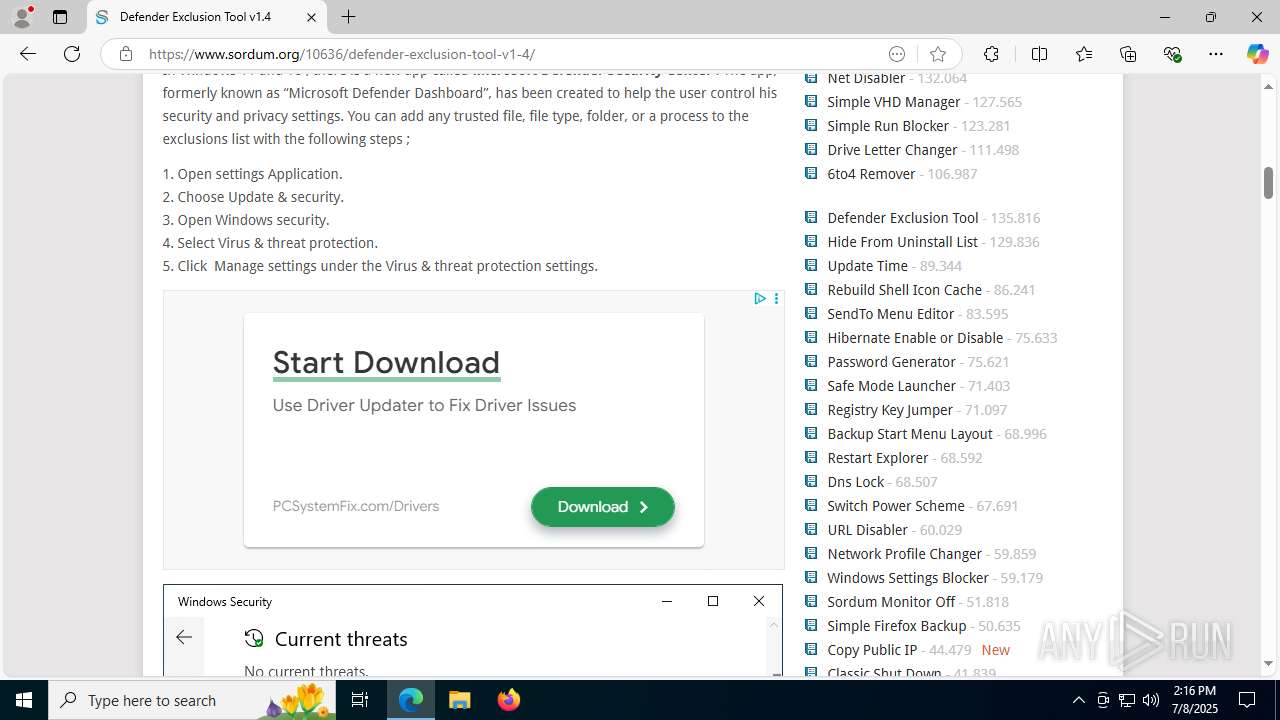Open the Net Disabler link
The width and height of the screenshot is (1280, 720).
tap(866, 78)
